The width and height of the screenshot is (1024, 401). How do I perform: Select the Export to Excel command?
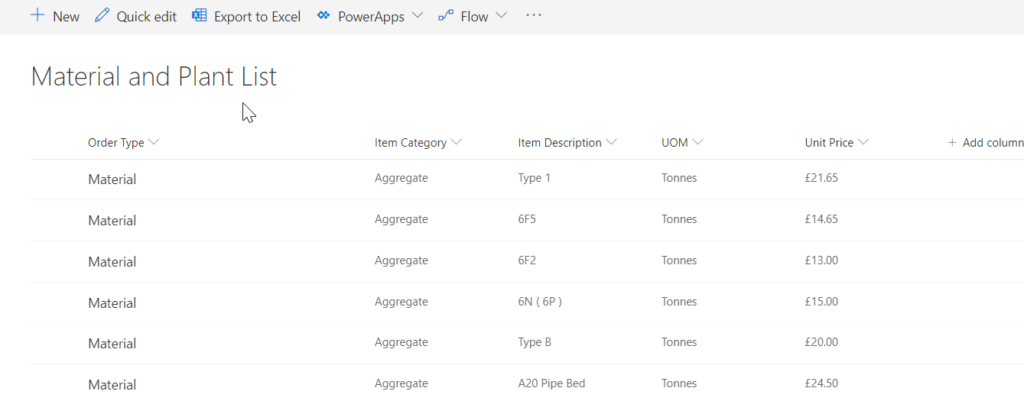click(x=246, y=16)
